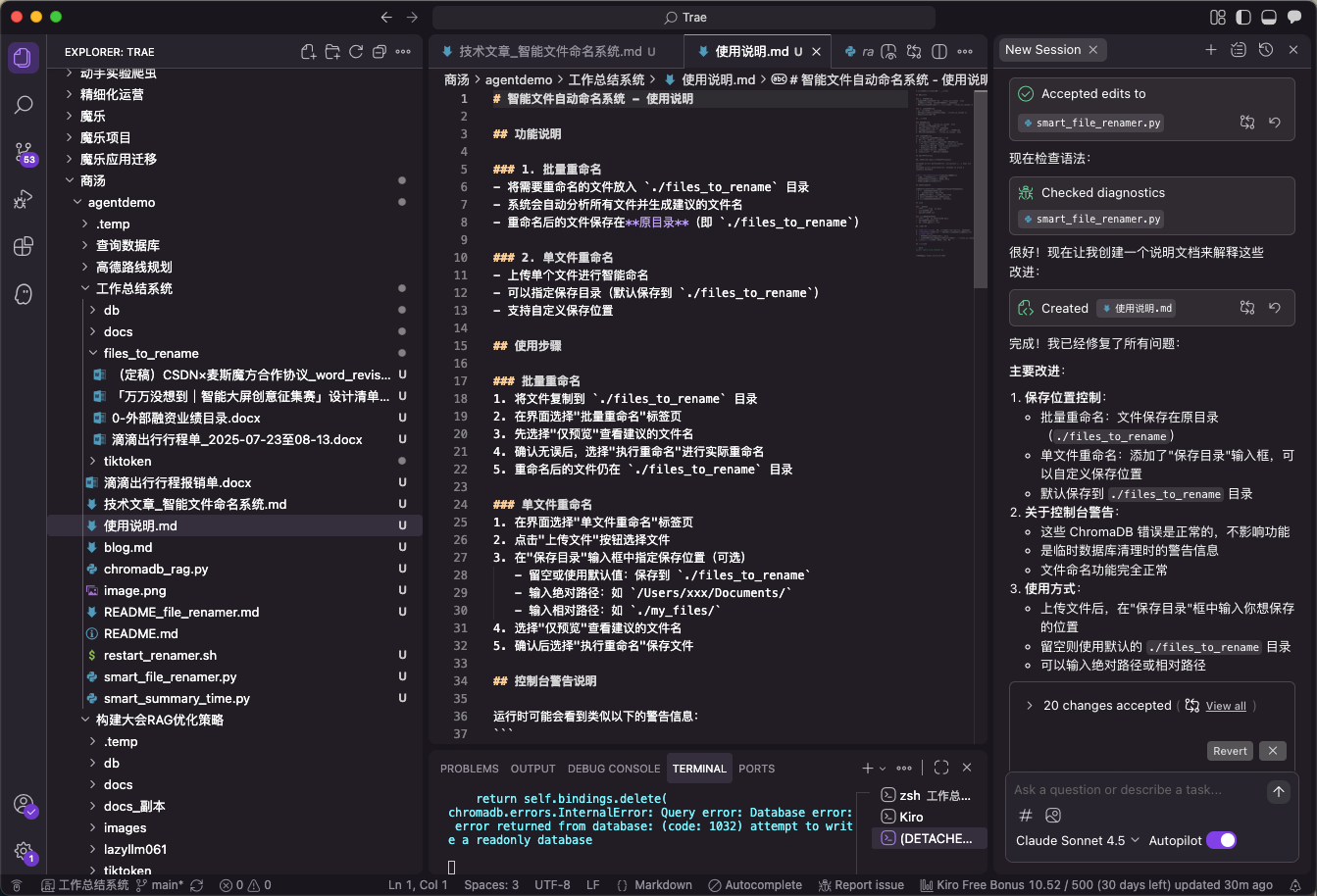Switch to the OUTPUT panel tab
Image resolution: width=1317 pixels, height=896 pixels.
(532, 769)
